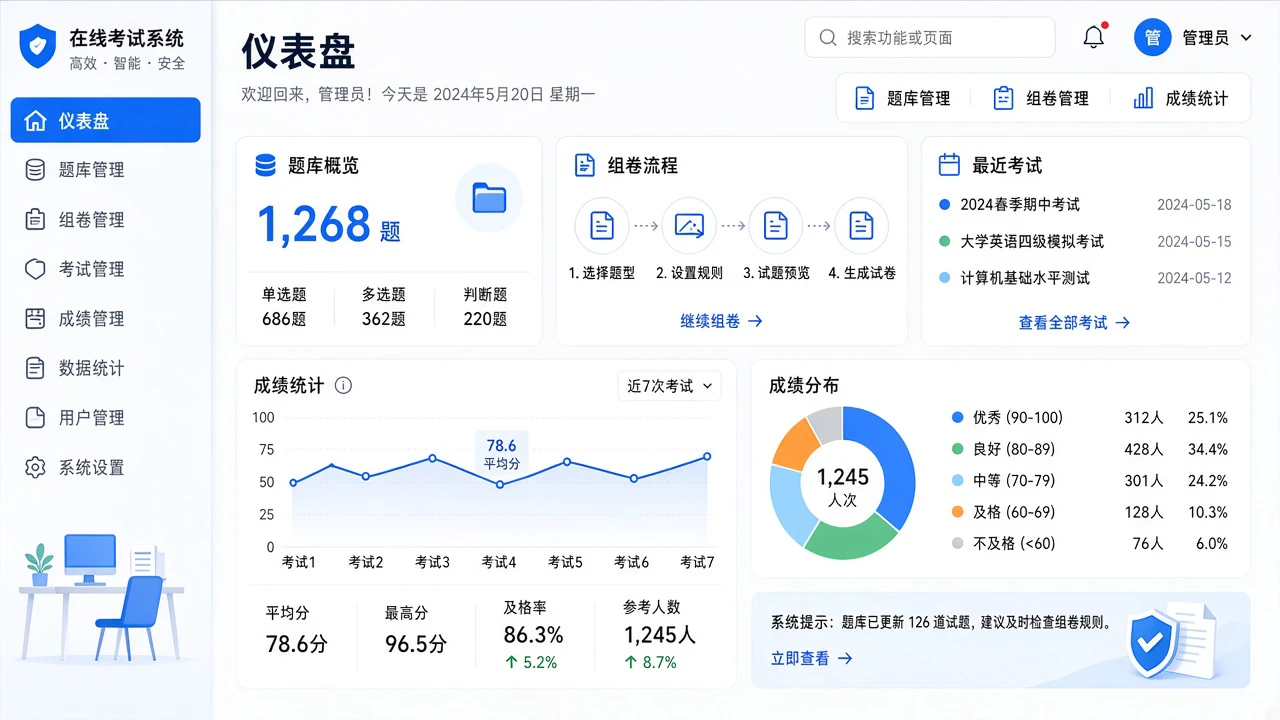Select the 3. 试题预览 step icon
1280x720 pixels.
(x=776, y=225)
